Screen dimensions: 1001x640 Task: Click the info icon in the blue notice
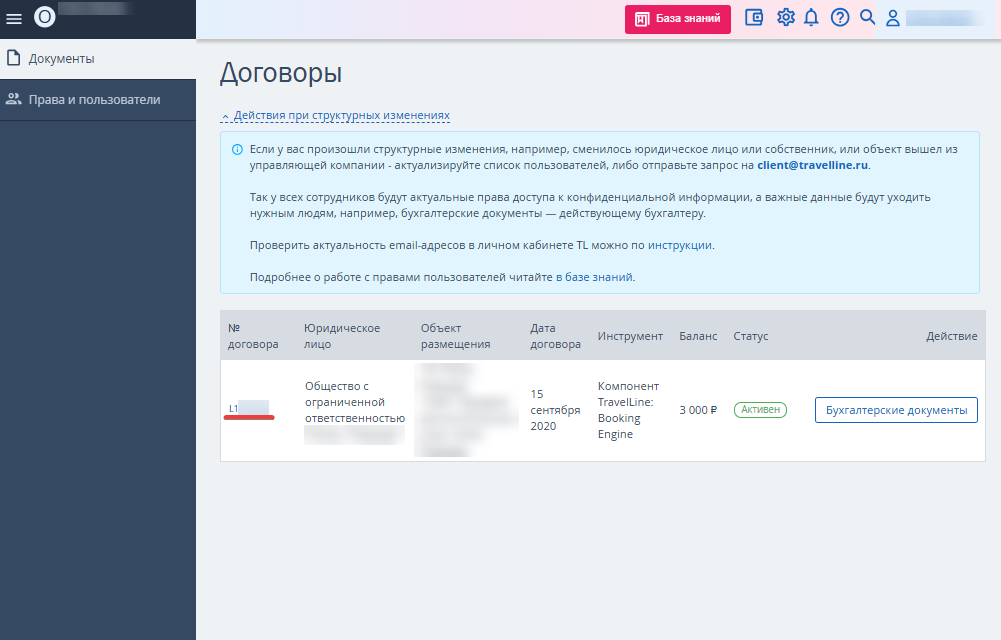237,150
